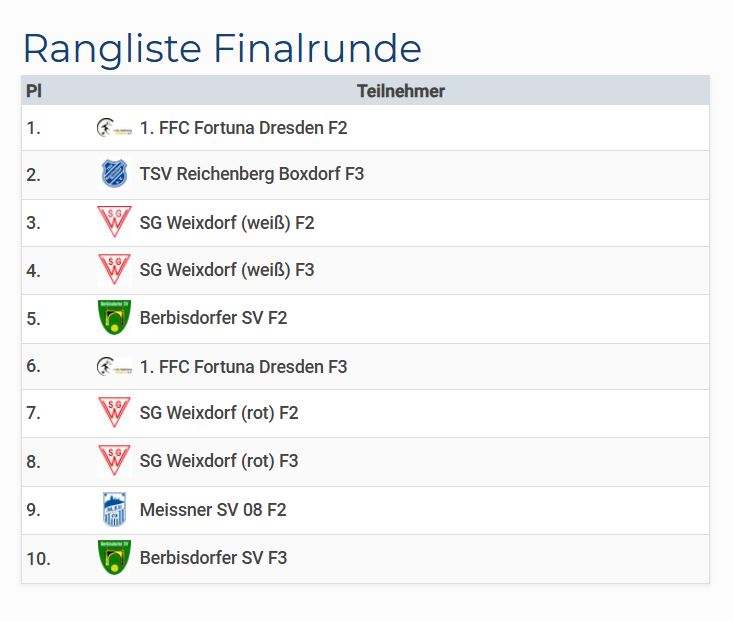Click the 1. FFC Fortuna Dresden F2 logo
Viewport: 733px width, 622px height.
pyautogui.click(x=114, y=128)
